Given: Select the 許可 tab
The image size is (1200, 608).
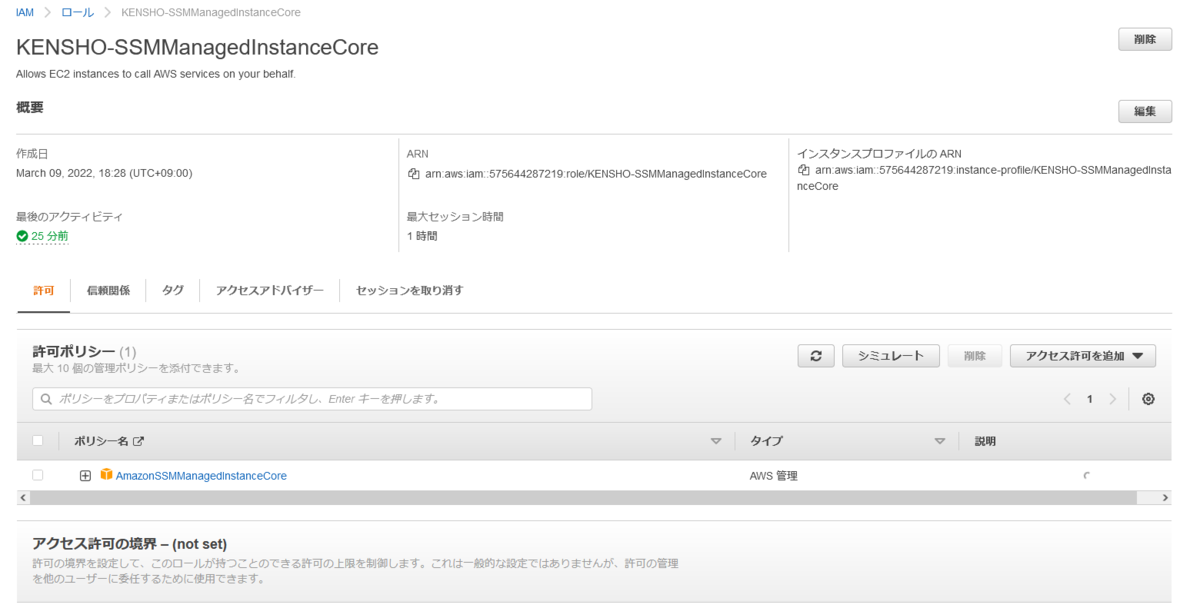Looking at the screenshot, I should [44, 290].
